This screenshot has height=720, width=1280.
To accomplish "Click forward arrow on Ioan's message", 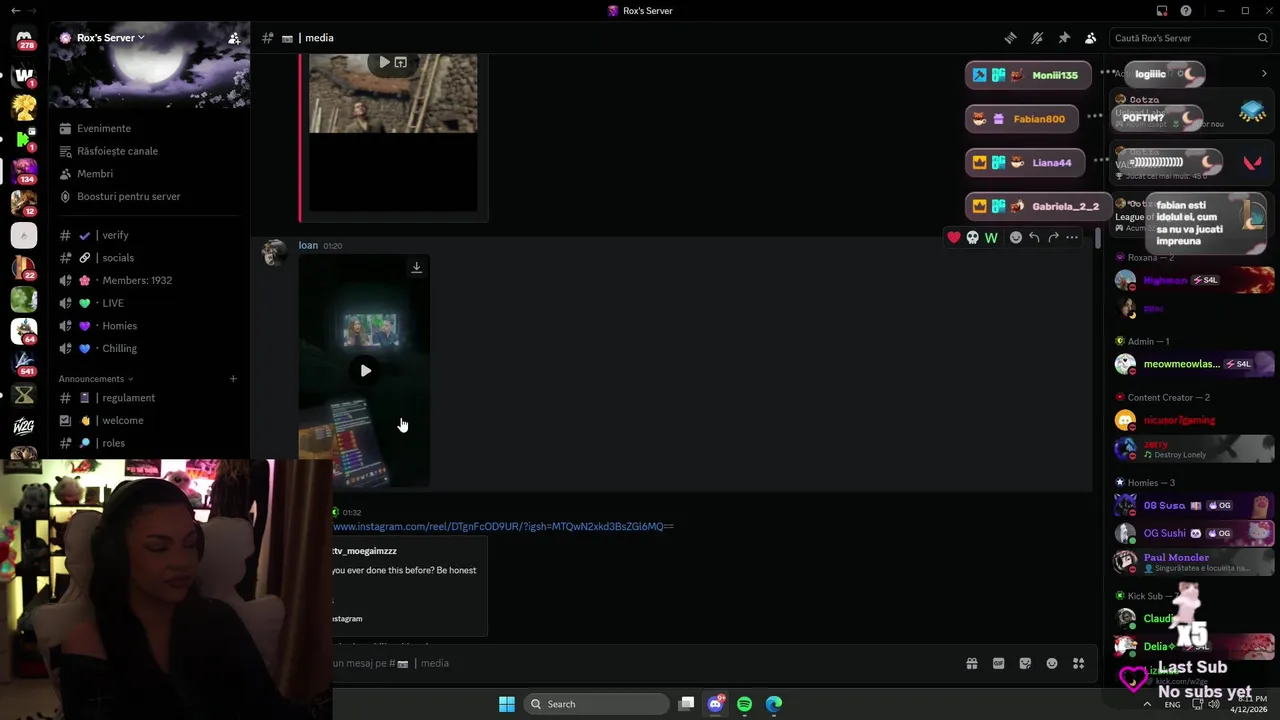I will click(x=1053, y=237).
